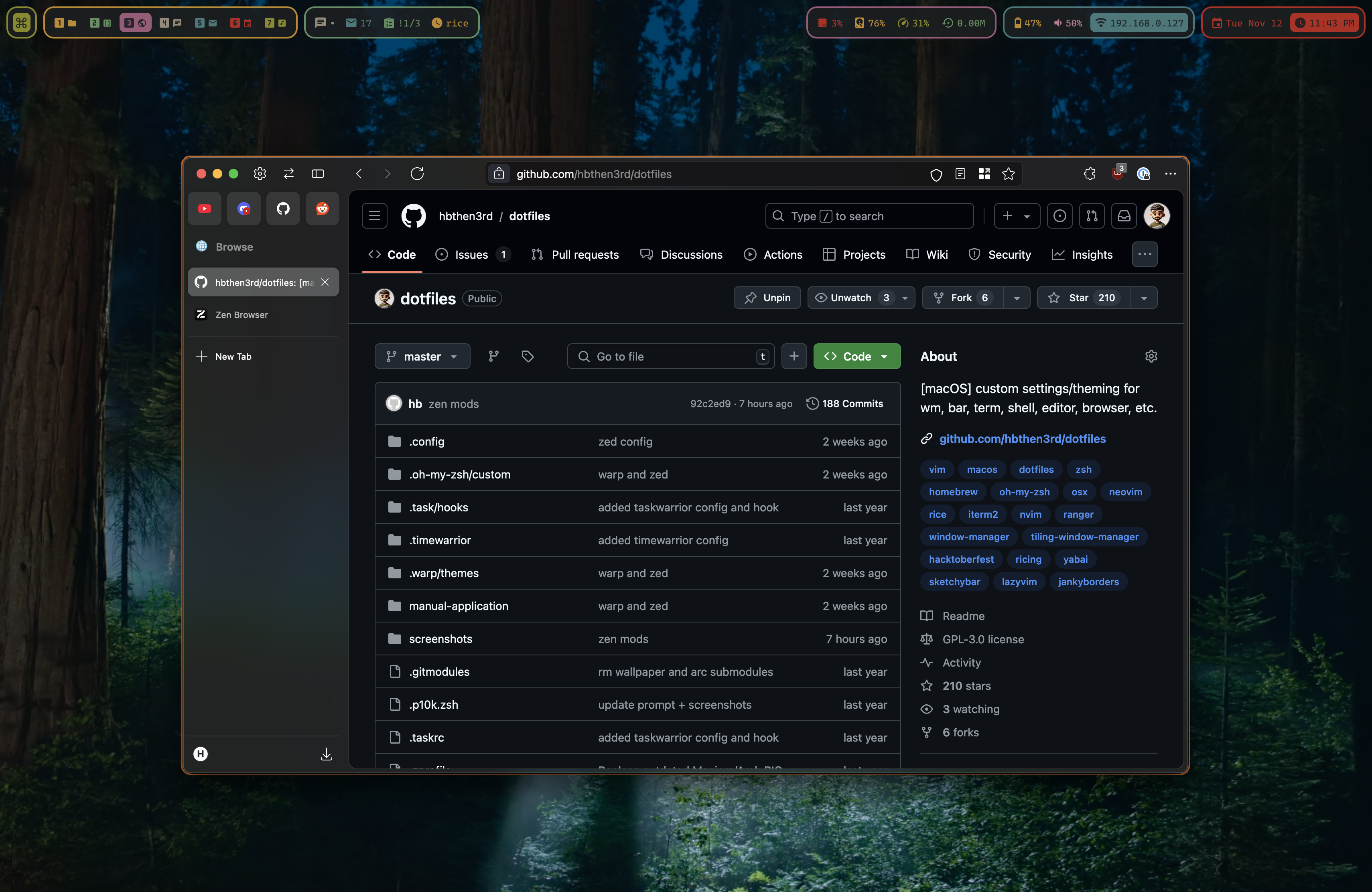Bookmark this page with the star icon
The width and height of the screenshot is (1372, 892).
(x=1008, y=174)
